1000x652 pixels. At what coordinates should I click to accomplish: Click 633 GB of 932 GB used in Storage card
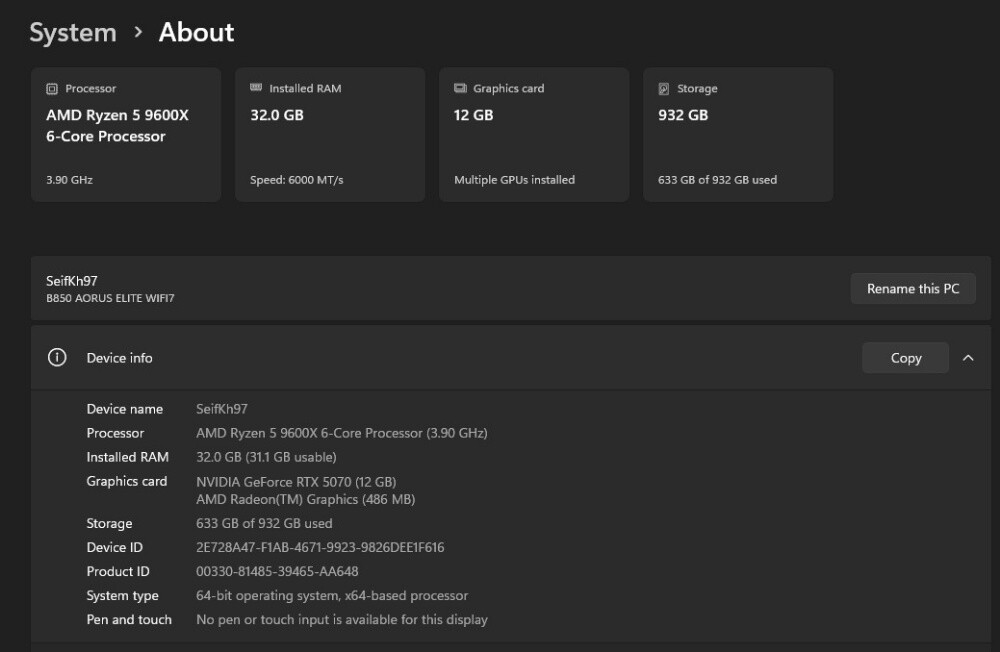tap(717, 180)
